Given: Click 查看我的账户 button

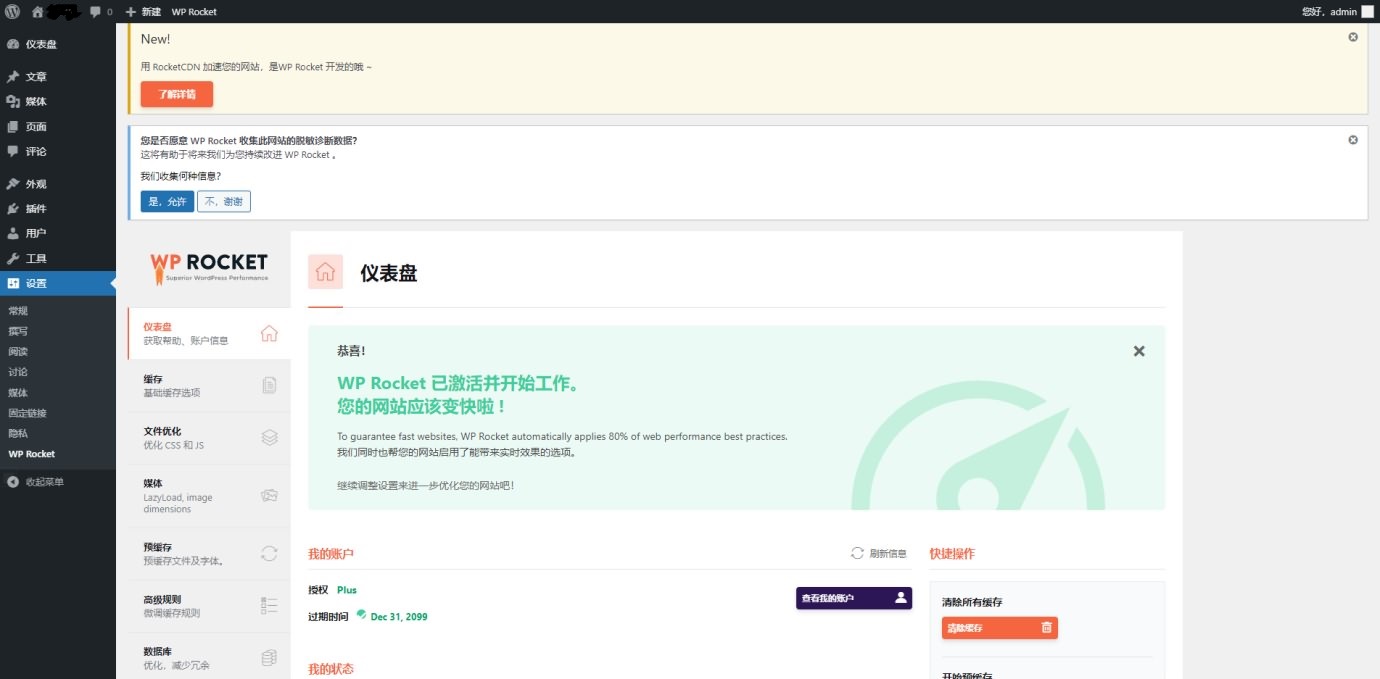Looking at the screenshot, I should 854,598.
